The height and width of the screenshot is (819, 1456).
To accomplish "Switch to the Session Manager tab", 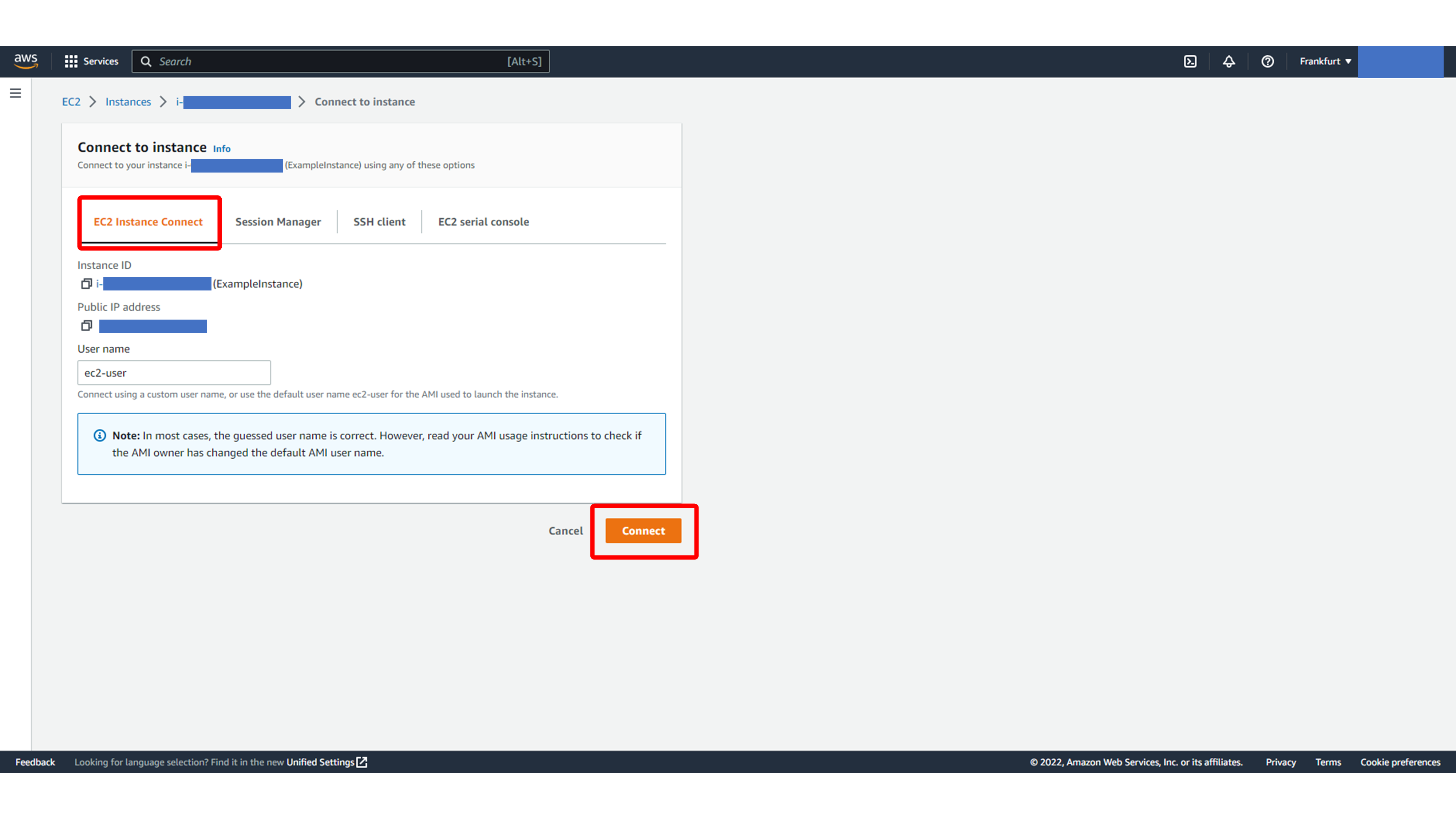I will coord(278,222).
